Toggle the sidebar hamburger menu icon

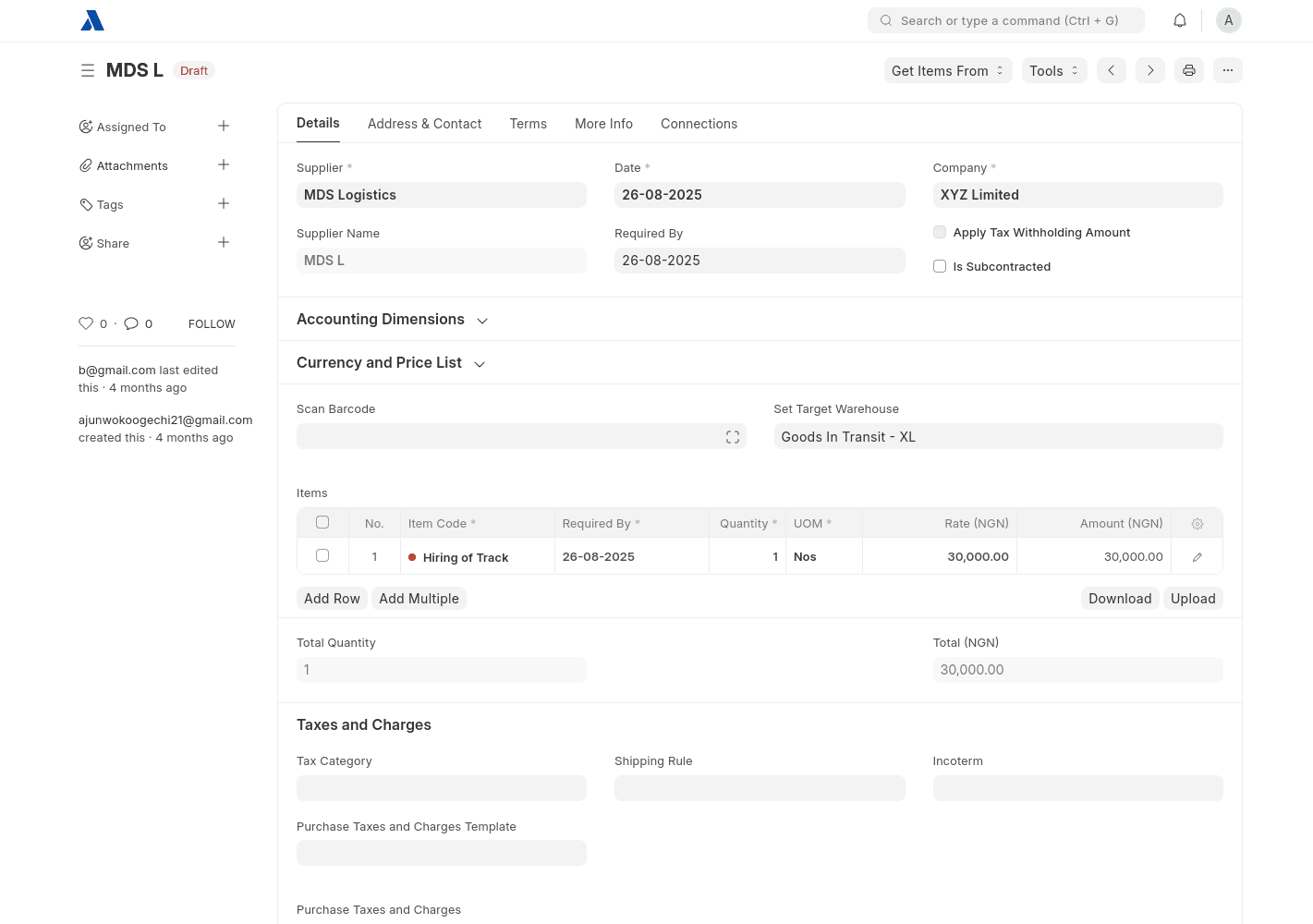[x=88, y=70]
